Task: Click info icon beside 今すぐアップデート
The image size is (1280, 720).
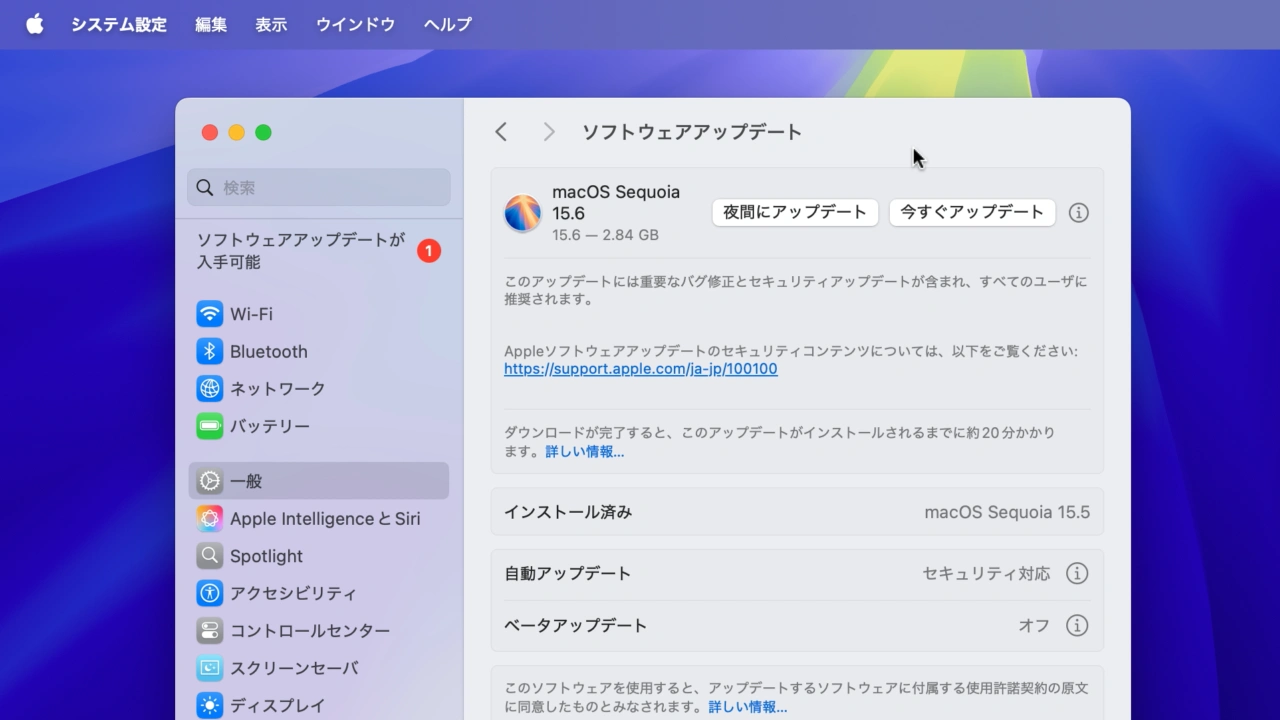Action: click(x=1078, y=213)
